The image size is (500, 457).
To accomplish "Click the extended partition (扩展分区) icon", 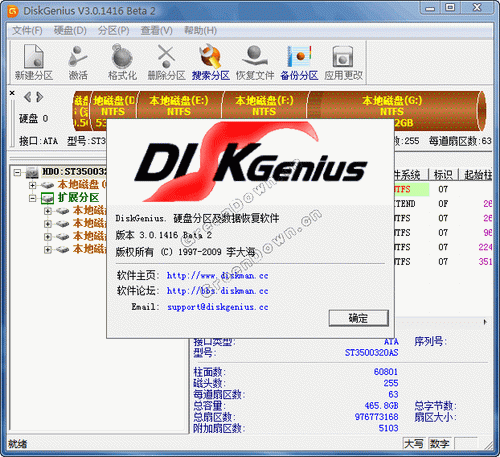I will click(47, 198).
